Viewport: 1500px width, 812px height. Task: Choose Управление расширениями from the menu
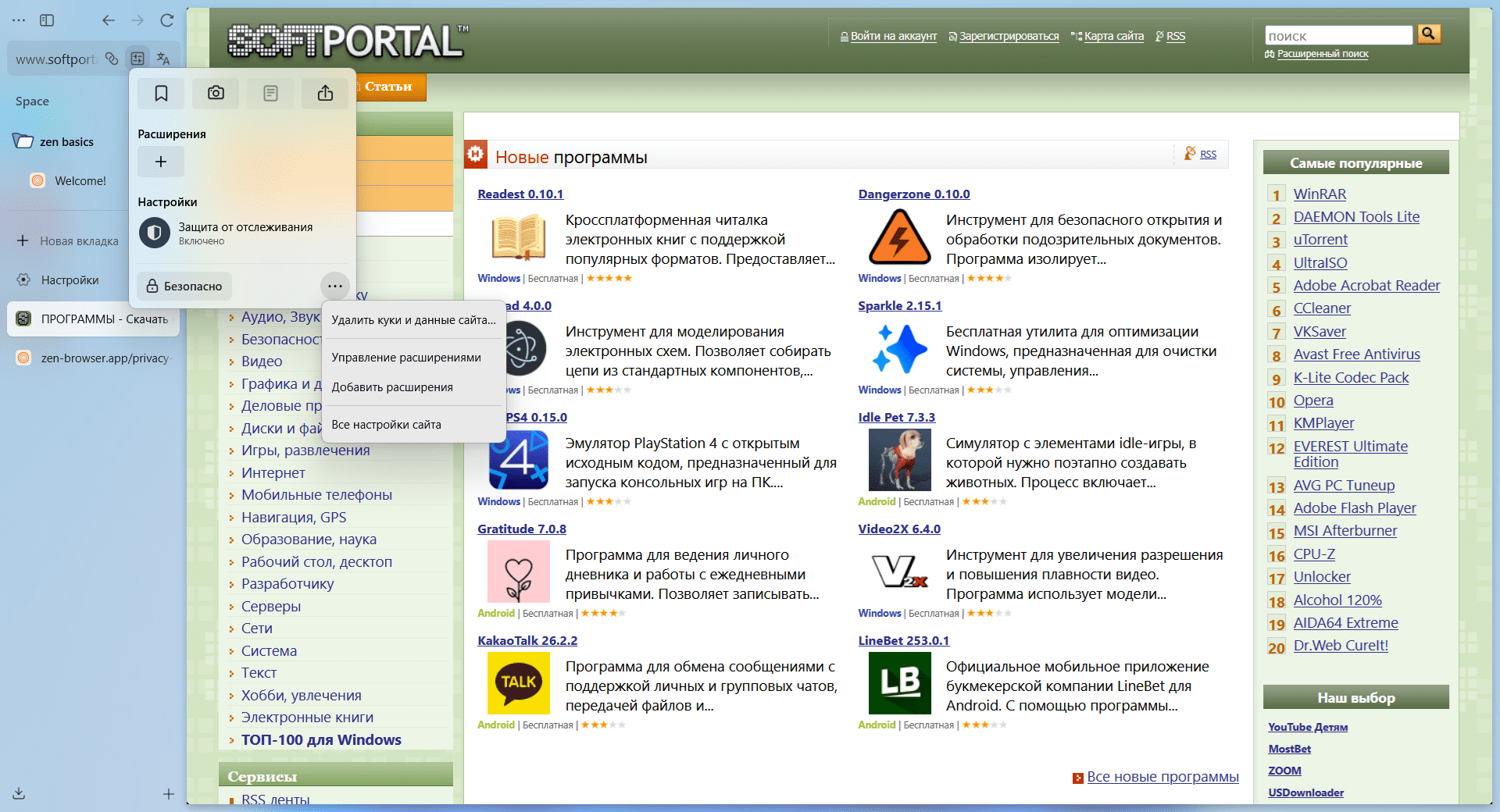pos(413,358)
